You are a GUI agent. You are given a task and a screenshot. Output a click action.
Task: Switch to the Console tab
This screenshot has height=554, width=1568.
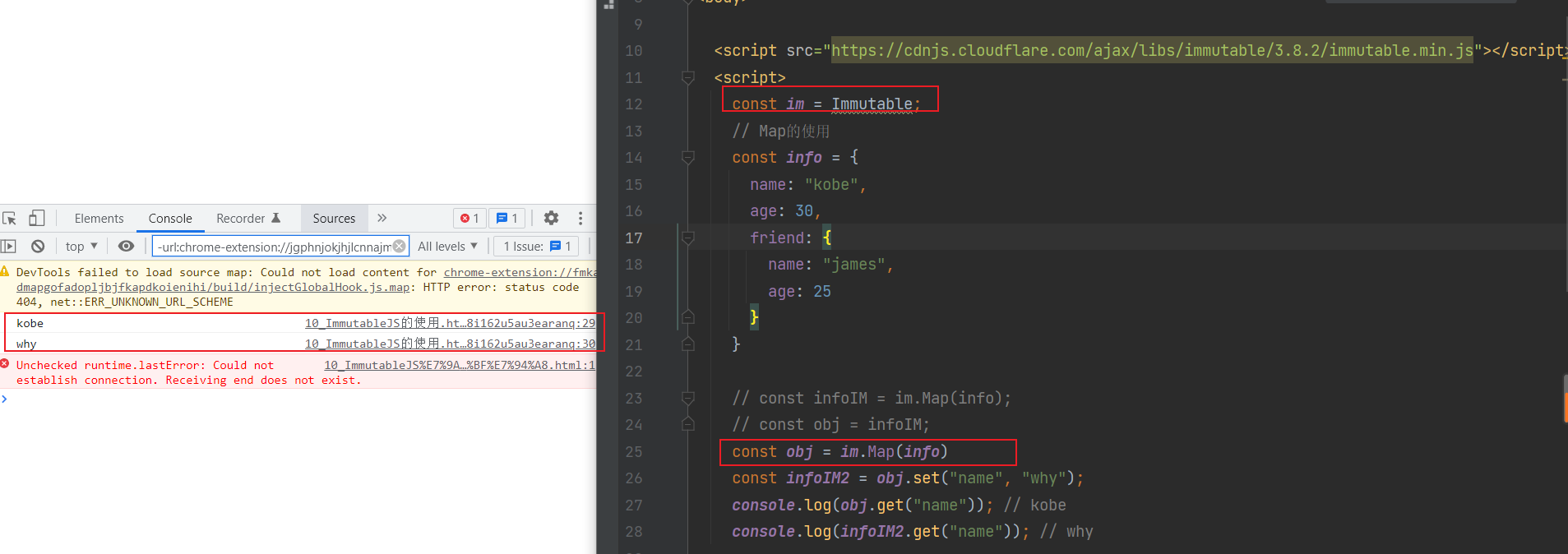(170, 218)
